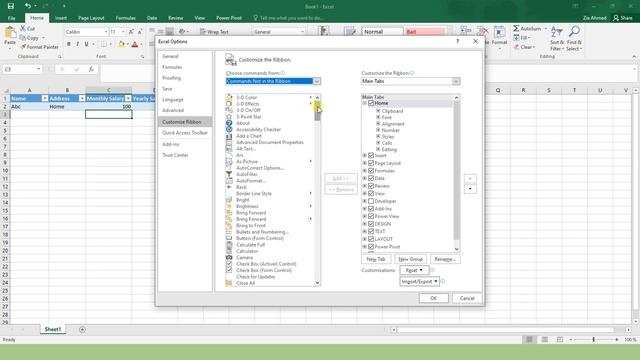Click the zoom slider handle

point(593,340)
